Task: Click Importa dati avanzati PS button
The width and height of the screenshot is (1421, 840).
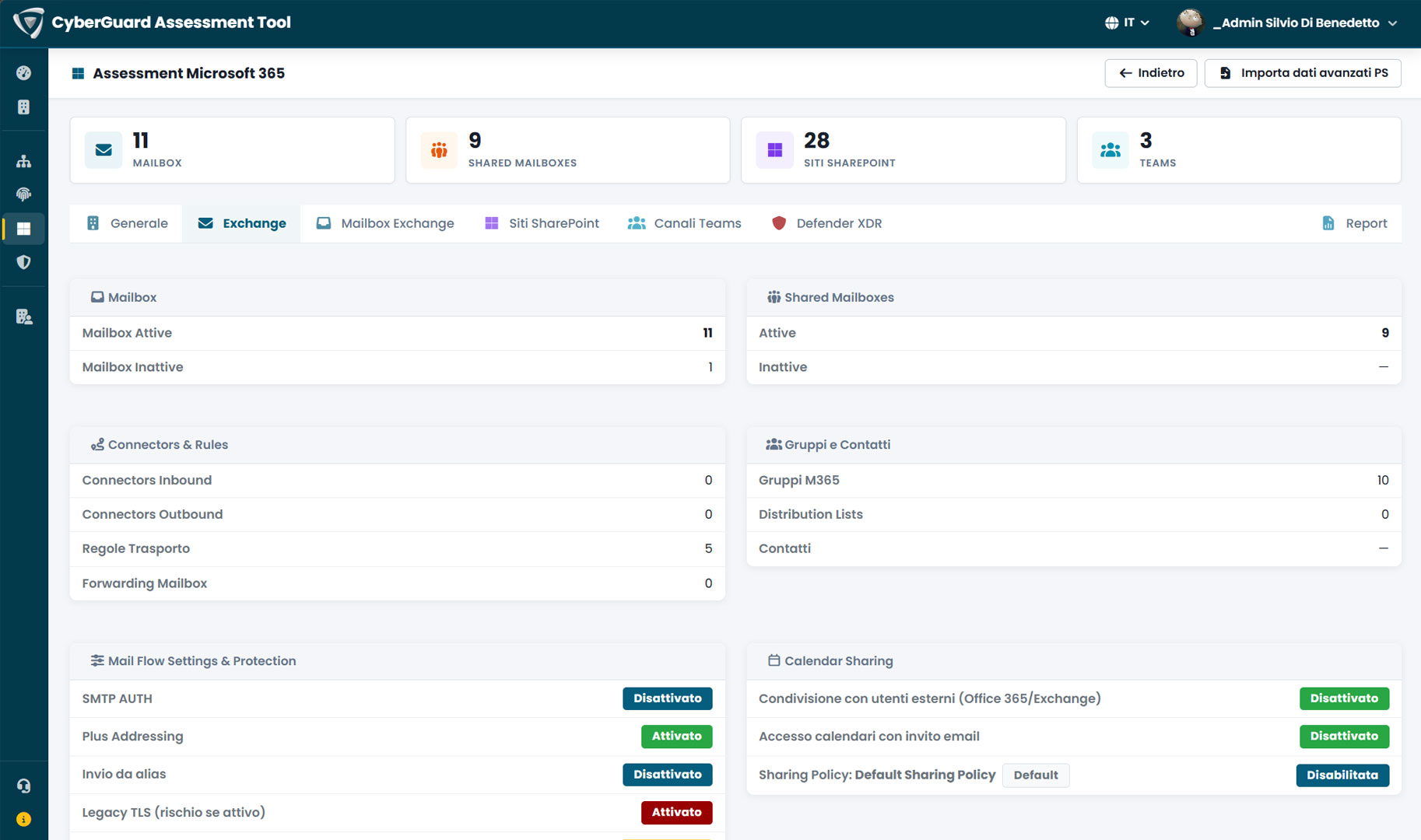Action: [x=1303, y=73]
